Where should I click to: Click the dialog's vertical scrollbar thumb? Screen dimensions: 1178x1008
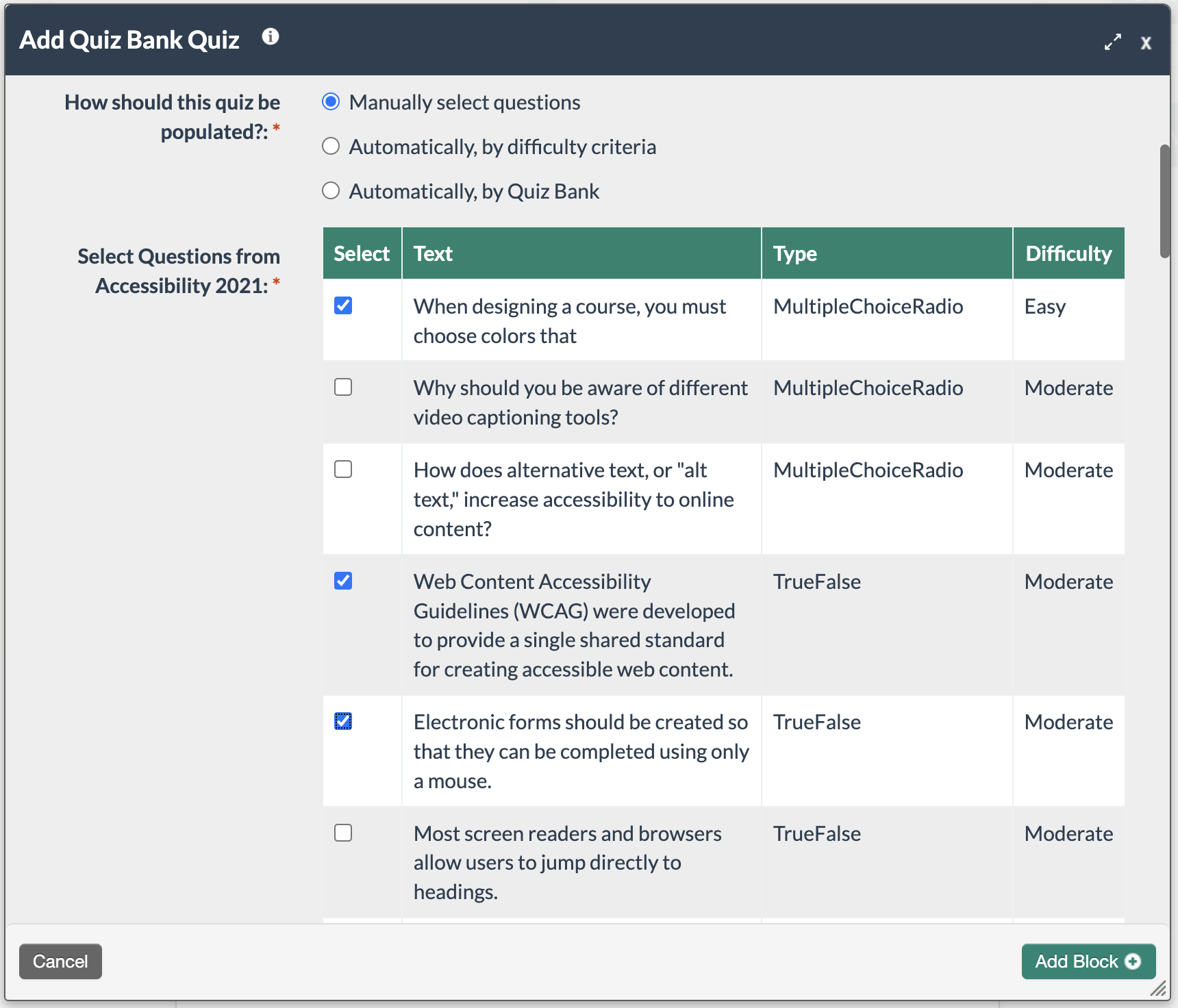click(x=1165, y=201)
